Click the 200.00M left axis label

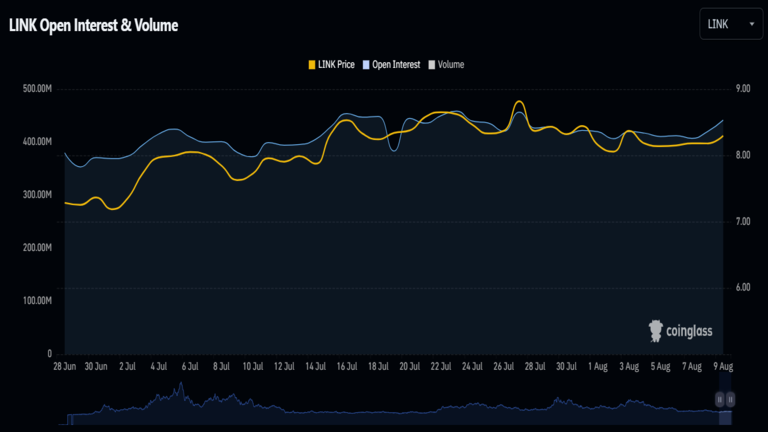[37, 247]
